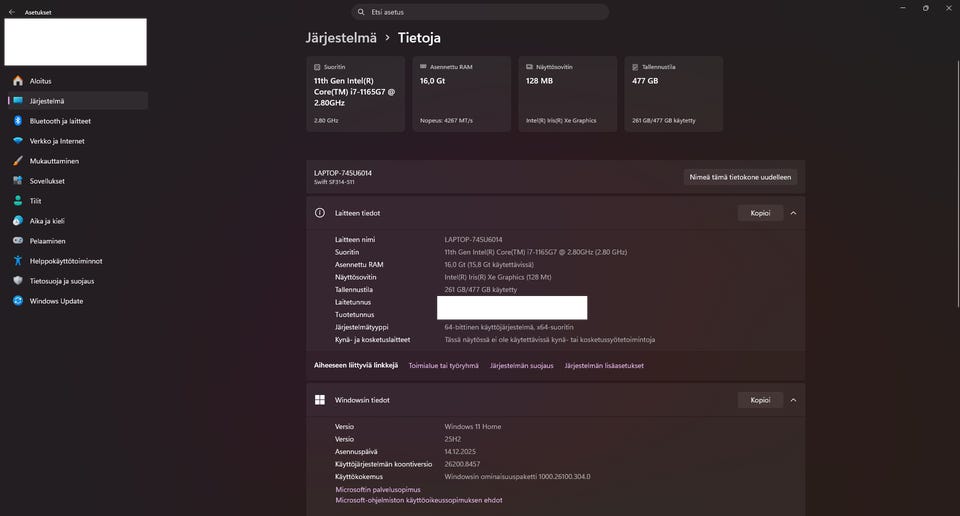
Task: Go to Mukauttaminen settings
Action: point(78,161)
